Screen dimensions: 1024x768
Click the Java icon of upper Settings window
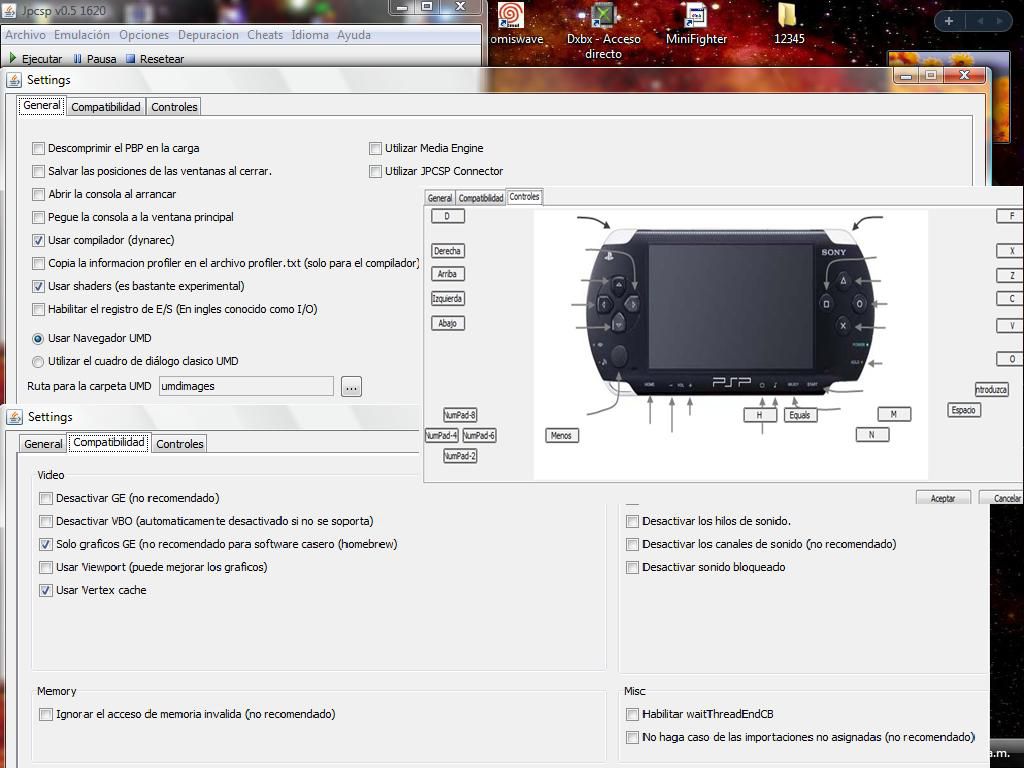coord(14,80)
